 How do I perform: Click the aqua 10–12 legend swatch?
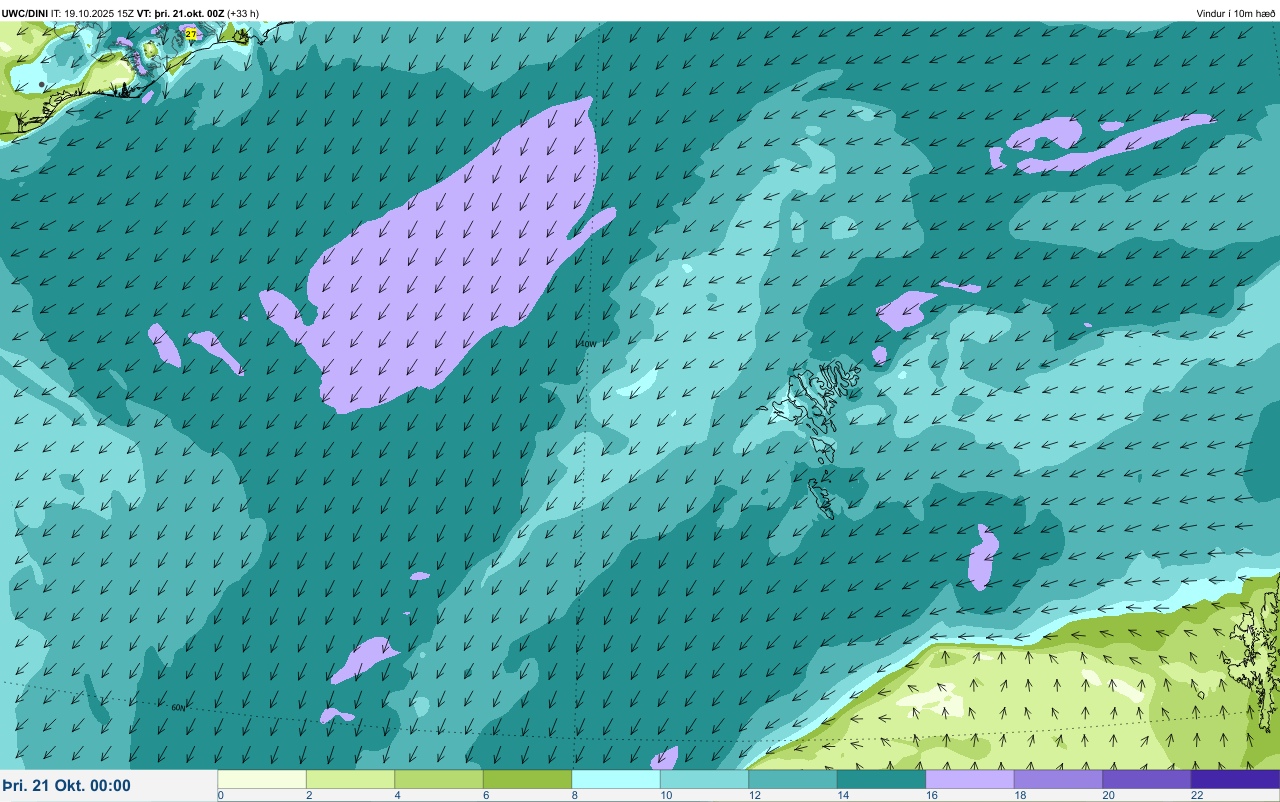coord(704,779)
